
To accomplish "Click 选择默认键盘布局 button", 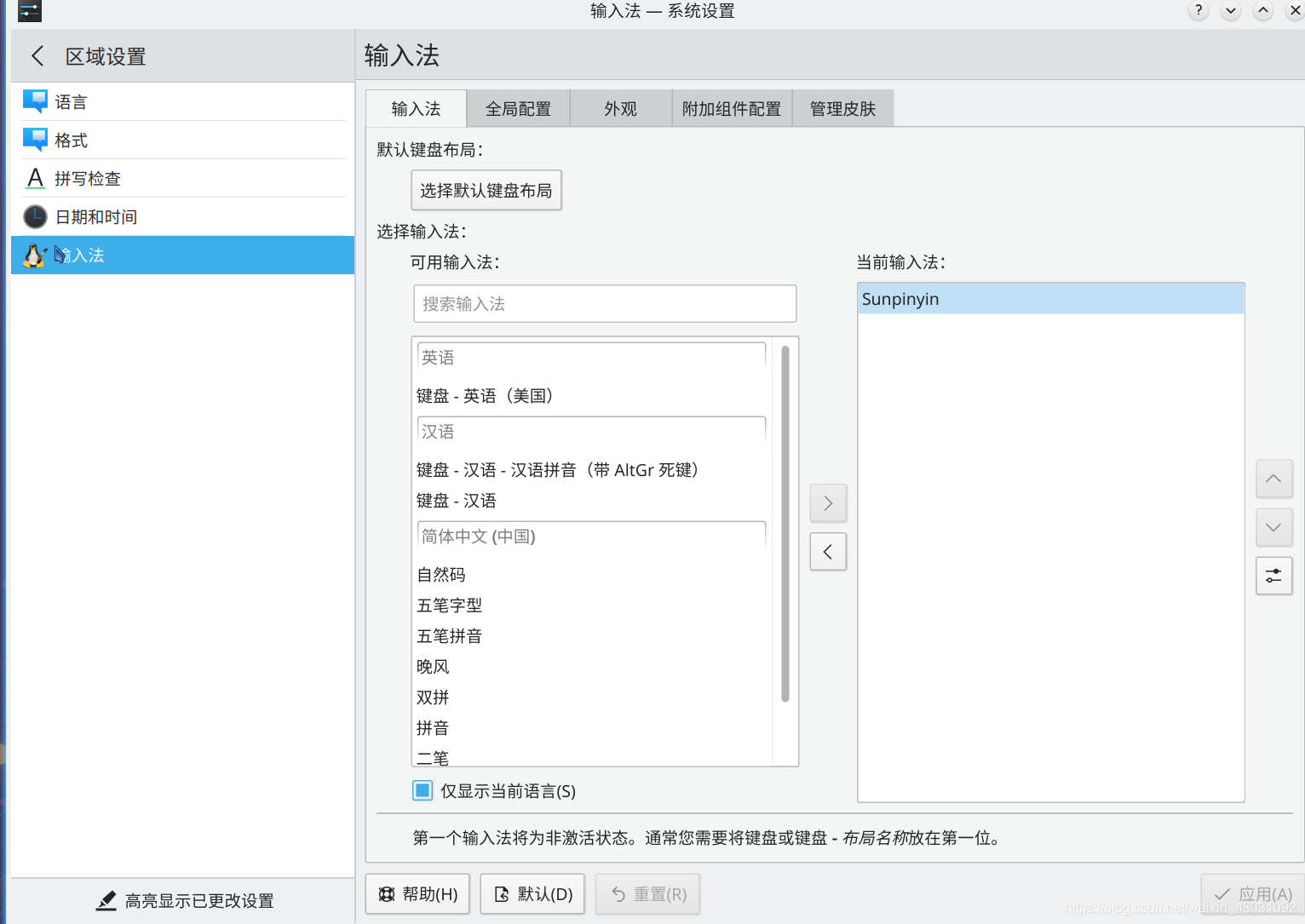I will [x=486, y=190].
